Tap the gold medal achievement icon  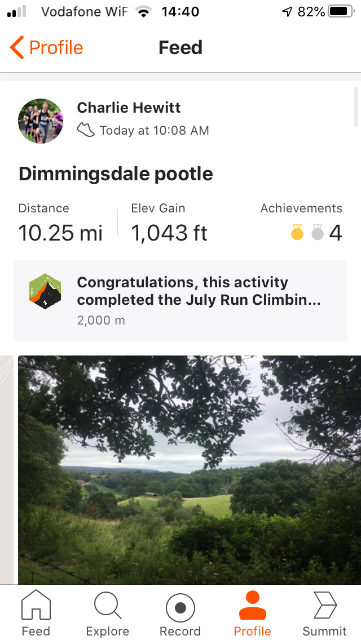click(x=297, y=233)
